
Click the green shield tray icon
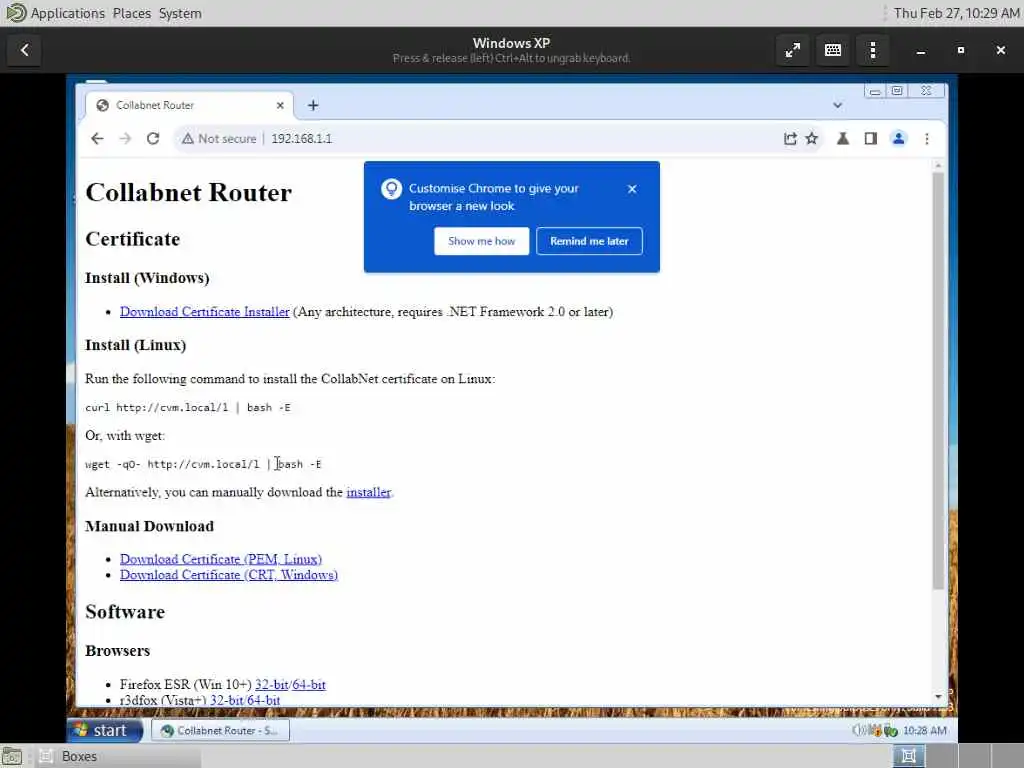[x=891, y=731]
